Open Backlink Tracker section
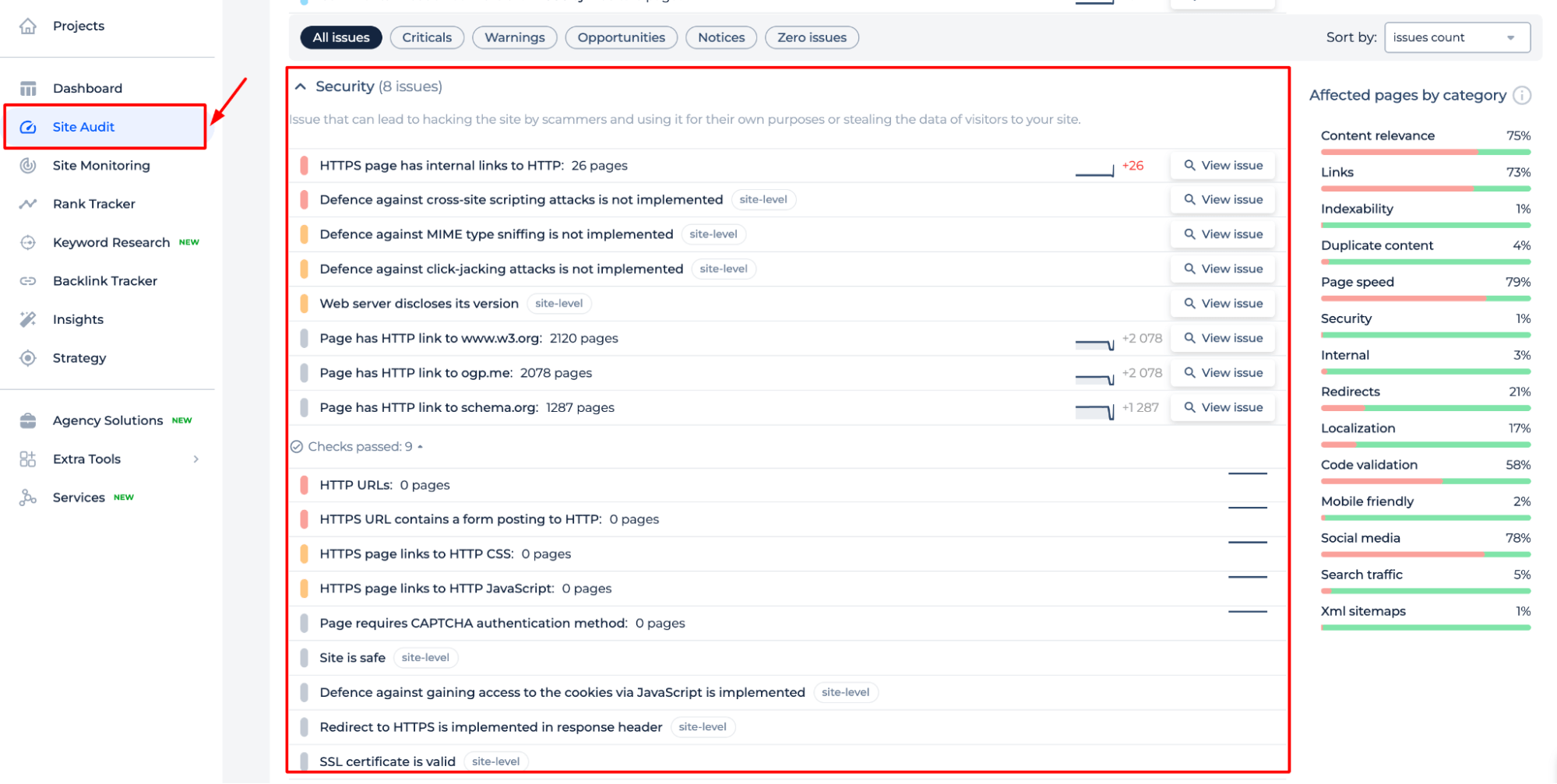 pyautogui.click(x=105, y=281)
